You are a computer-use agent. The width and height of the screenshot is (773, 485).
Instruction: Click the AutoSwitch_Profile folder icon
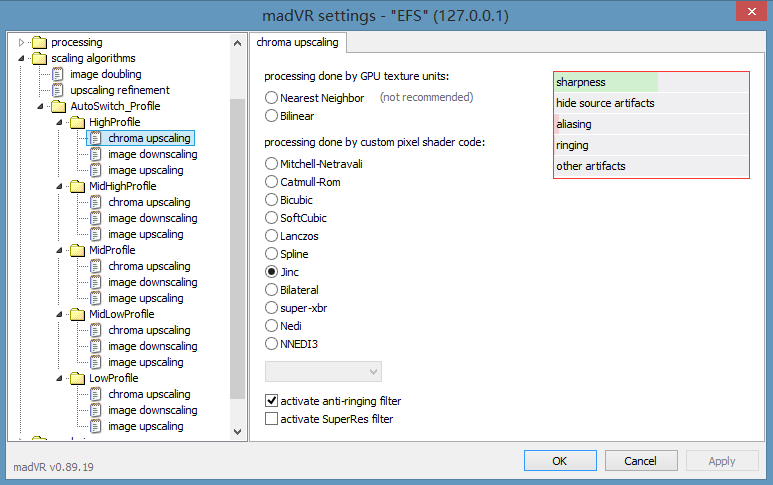(x=58, y=106)
